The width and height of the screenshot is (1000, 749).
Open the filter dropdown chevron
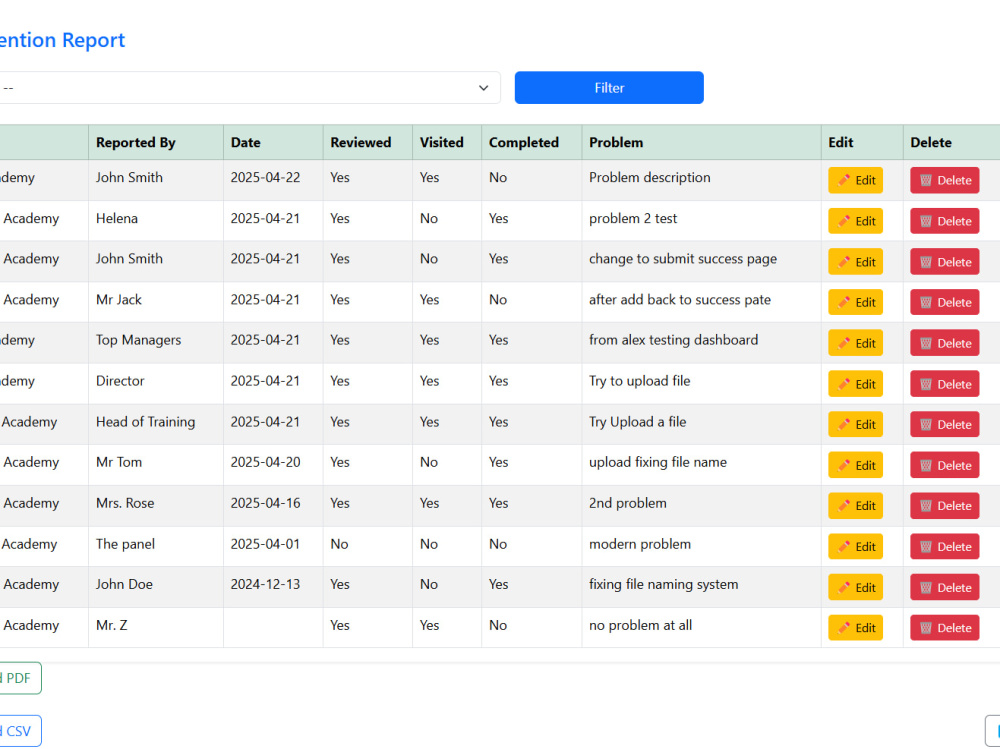point(483,88)
